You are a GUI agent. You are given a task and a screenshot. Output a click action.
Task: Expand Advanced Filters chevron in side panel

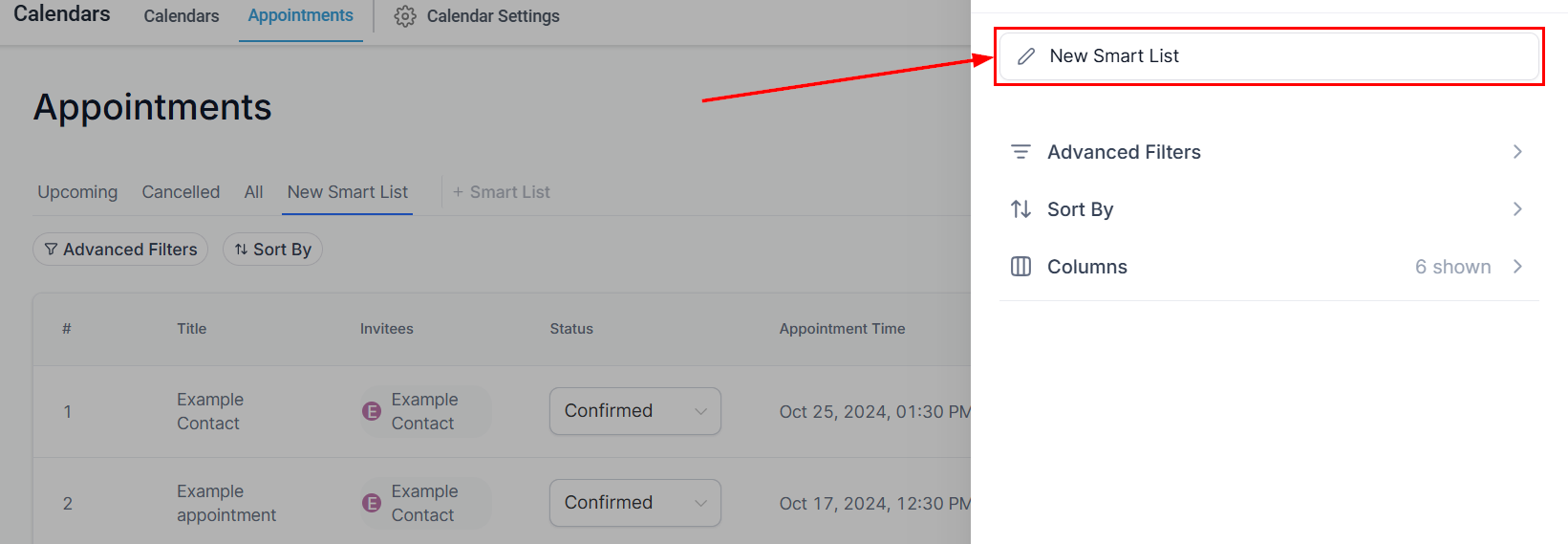[x=1517, y=152]
